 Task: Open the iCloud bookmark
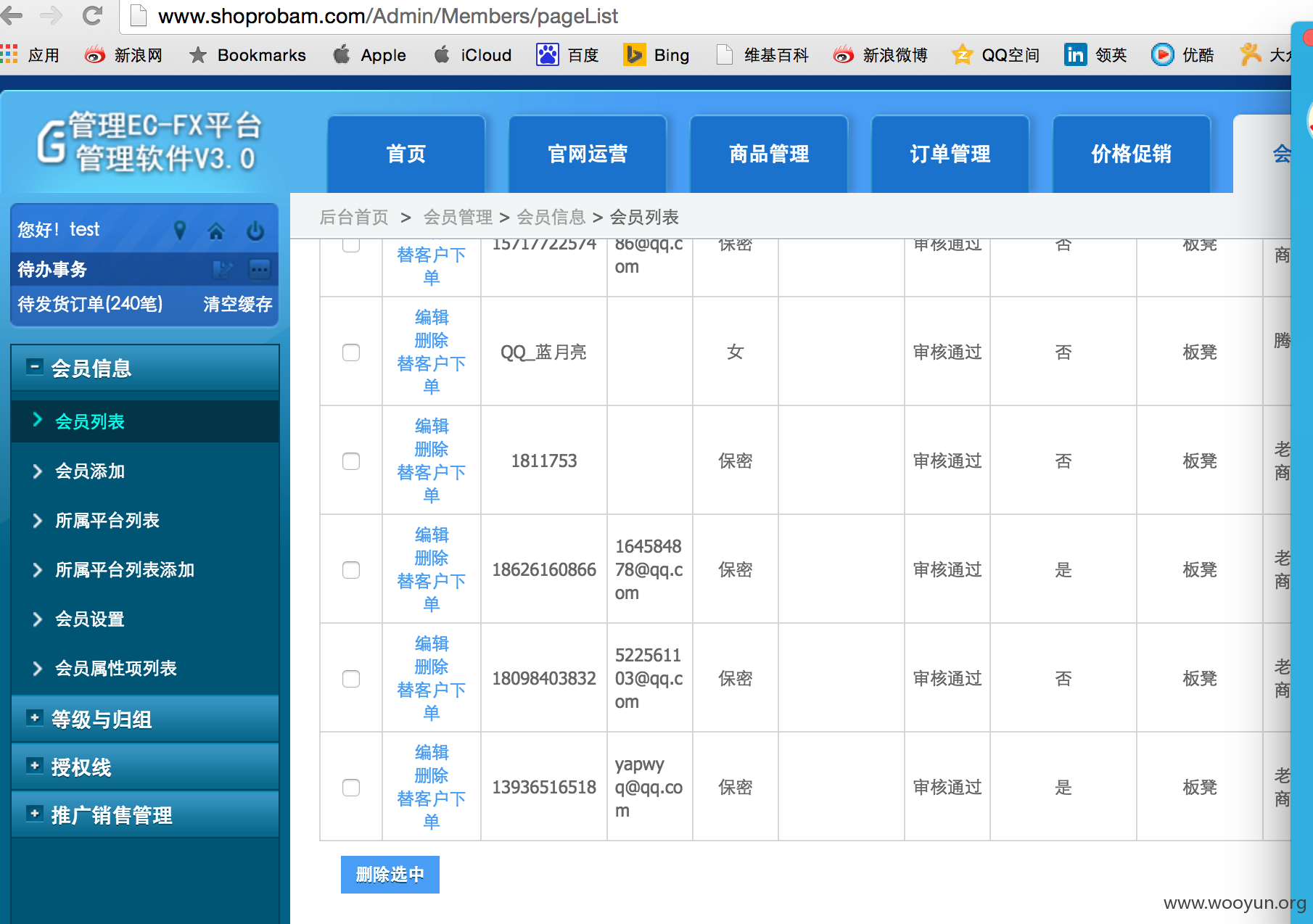click(x=473, y=55)
